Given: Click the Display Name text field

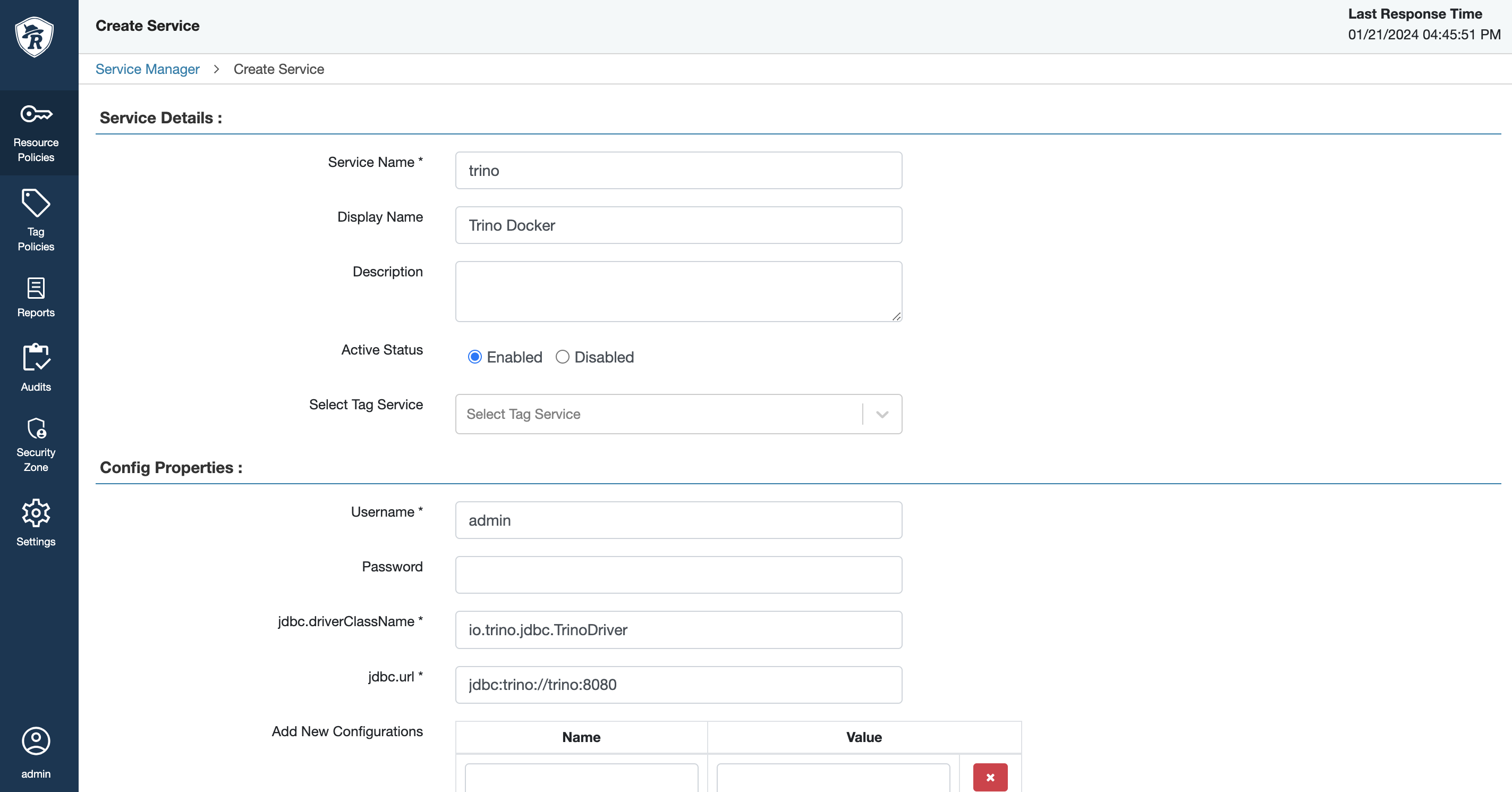Looking at the screenshot, I should pyautogui.click(x=678, y=225).
